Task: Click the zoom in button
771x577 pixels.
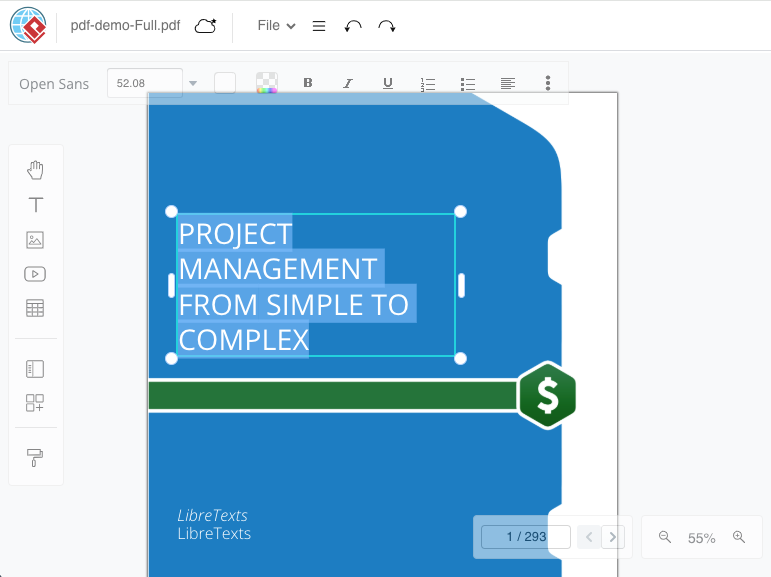Action: coord(739,537)
